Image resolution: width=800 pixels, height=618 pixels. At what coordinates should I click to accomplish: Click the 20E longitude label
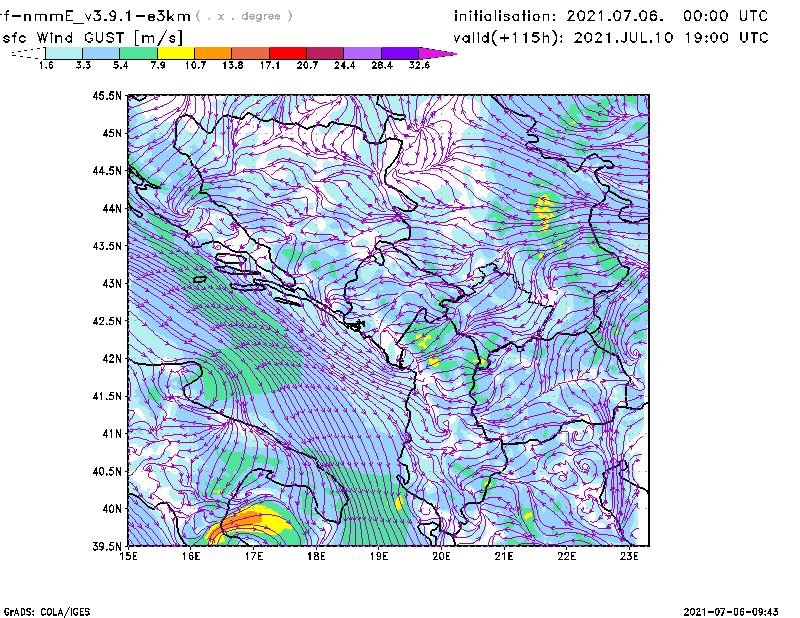point(442,556)
